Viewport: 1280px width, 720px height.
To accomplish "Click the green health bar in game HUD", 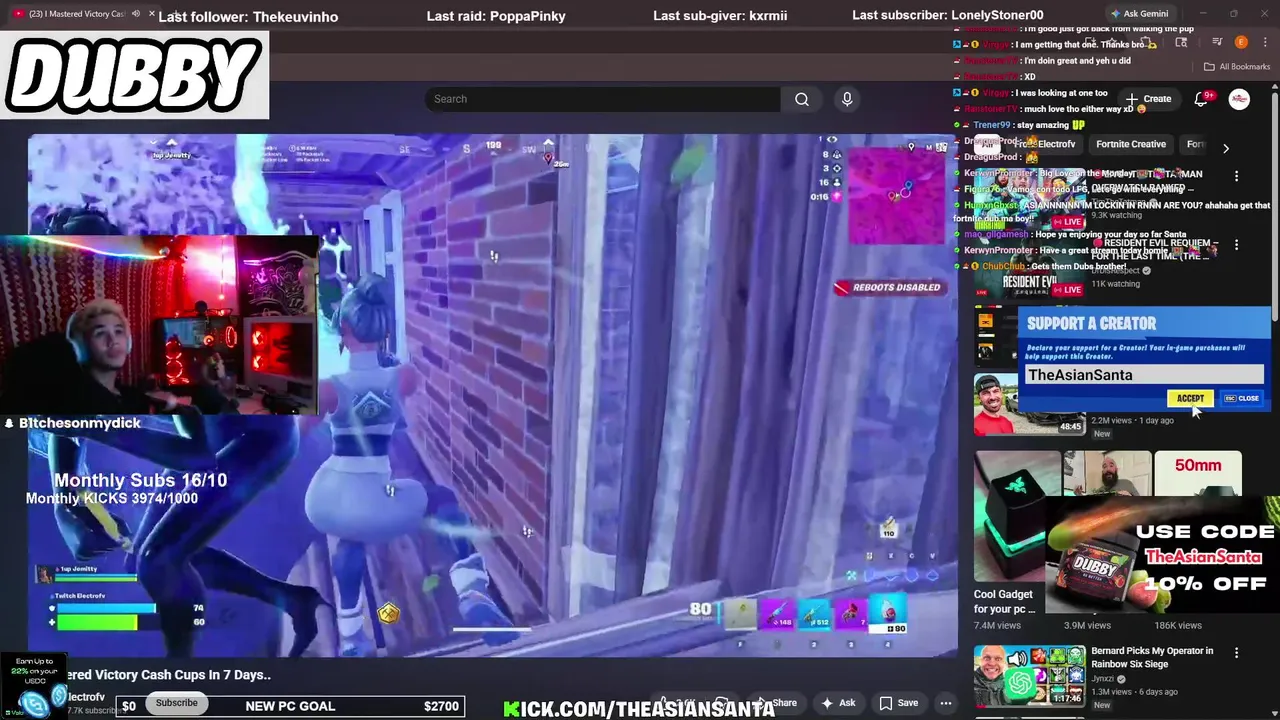I will [98, 622].
